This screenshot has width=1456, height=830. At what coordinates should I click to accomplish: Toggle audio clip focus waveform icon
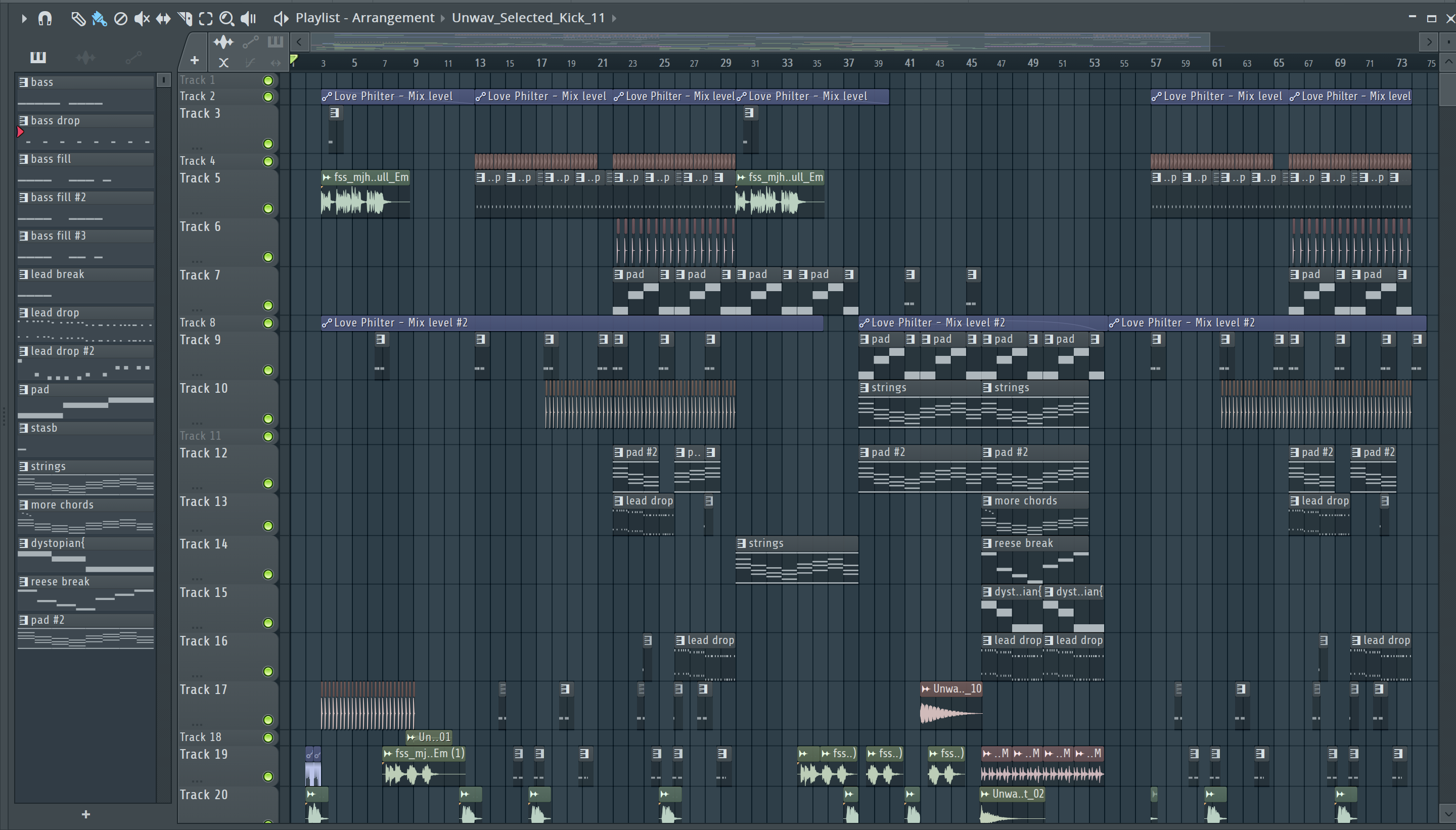click(223, 41)
